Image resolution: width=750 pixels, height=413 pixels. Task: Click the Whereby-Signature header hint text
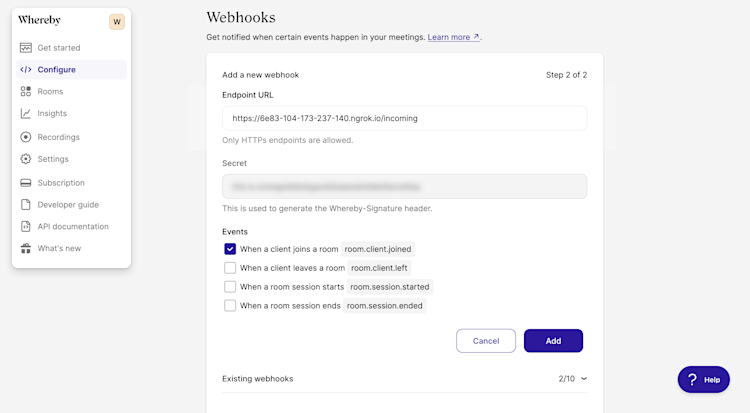click(327, 208)
